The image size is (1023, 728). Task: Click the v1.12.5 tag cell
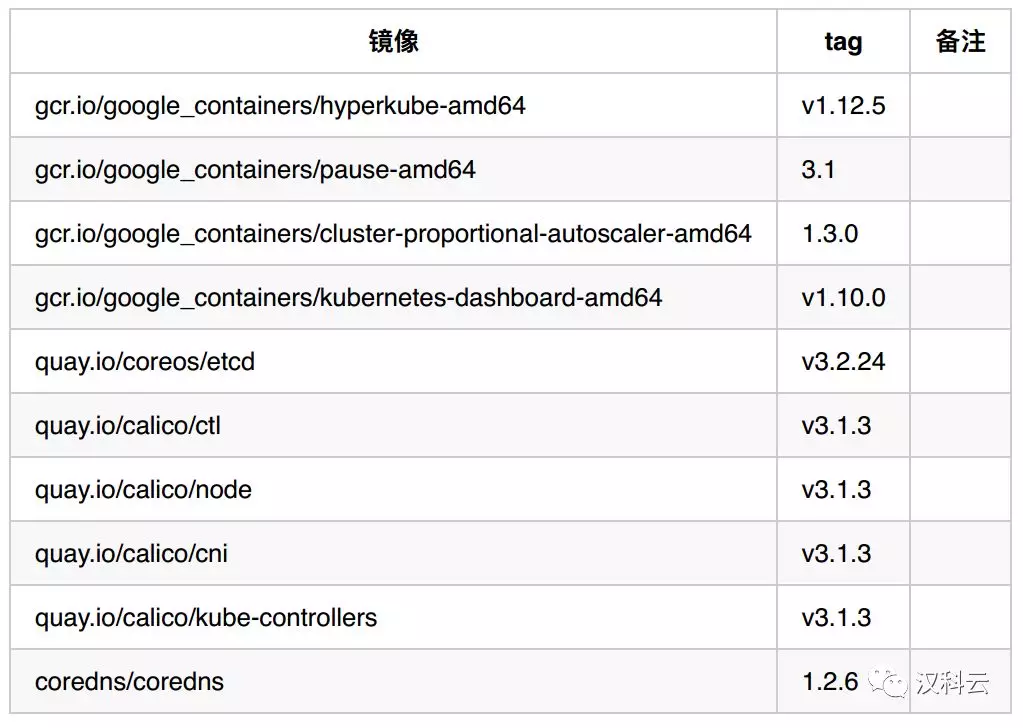tap(844, 105)
